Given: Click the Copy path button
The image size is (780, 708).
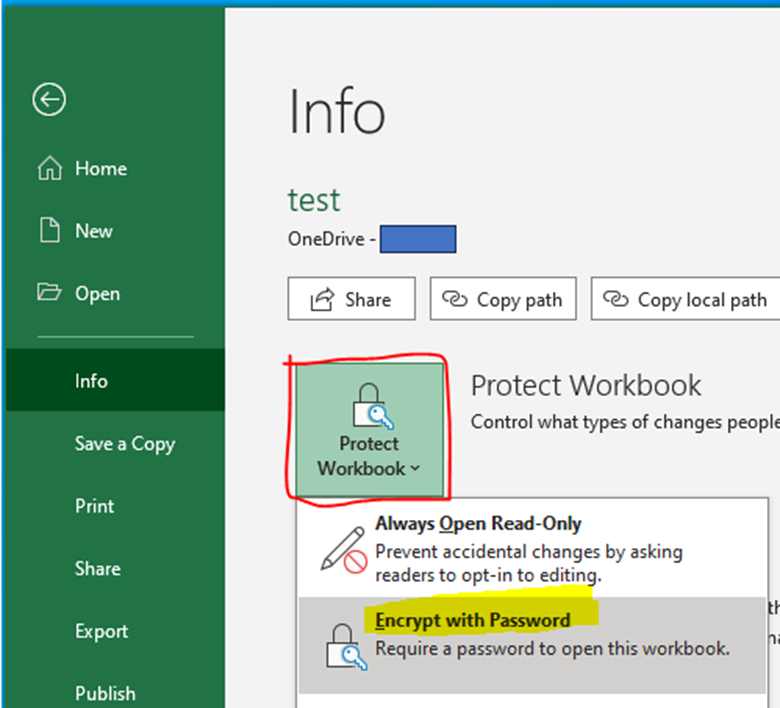Looking at the screenshot, I should tap(503, 299).
